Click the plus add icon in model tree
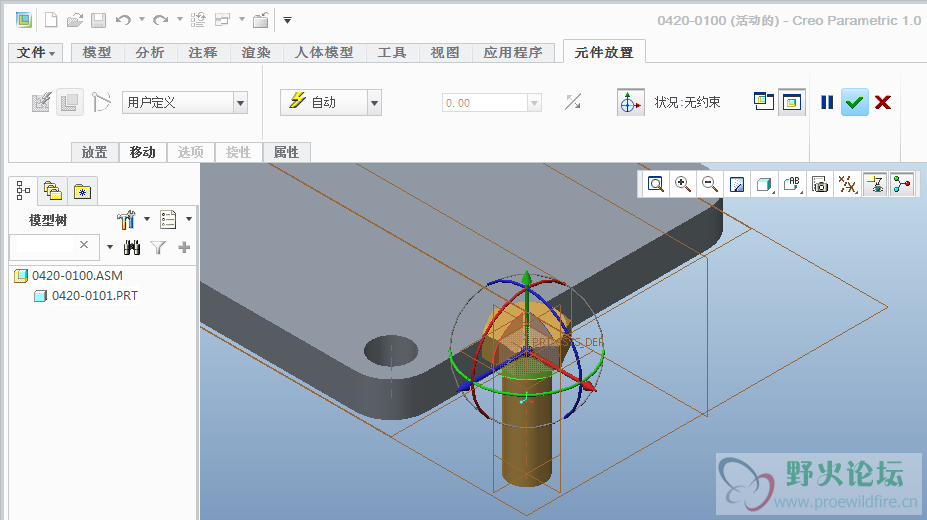 click(184, 247)
